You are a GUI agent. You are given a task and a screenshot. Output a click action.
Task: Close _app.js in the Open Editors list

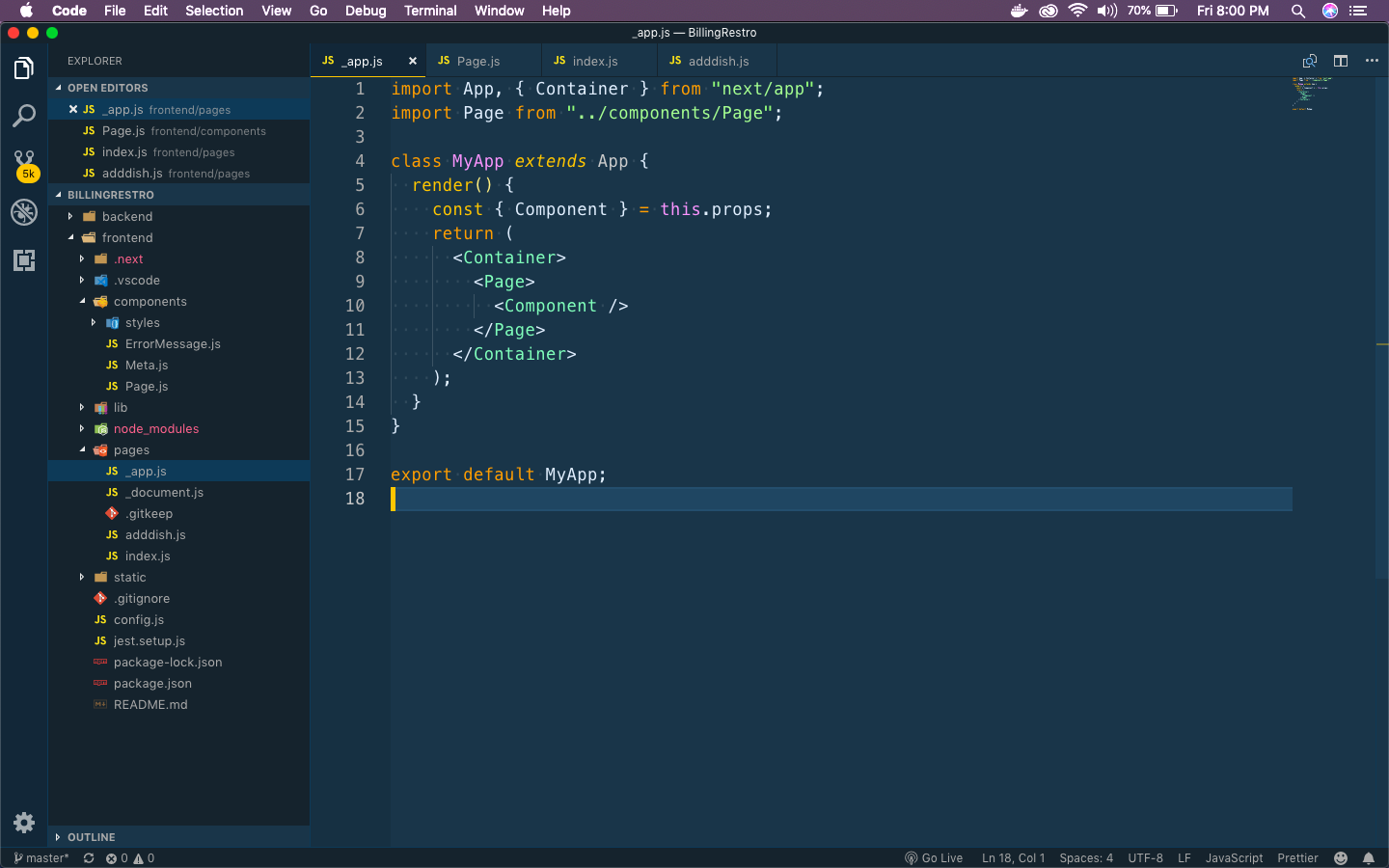[x=73, y=110]
